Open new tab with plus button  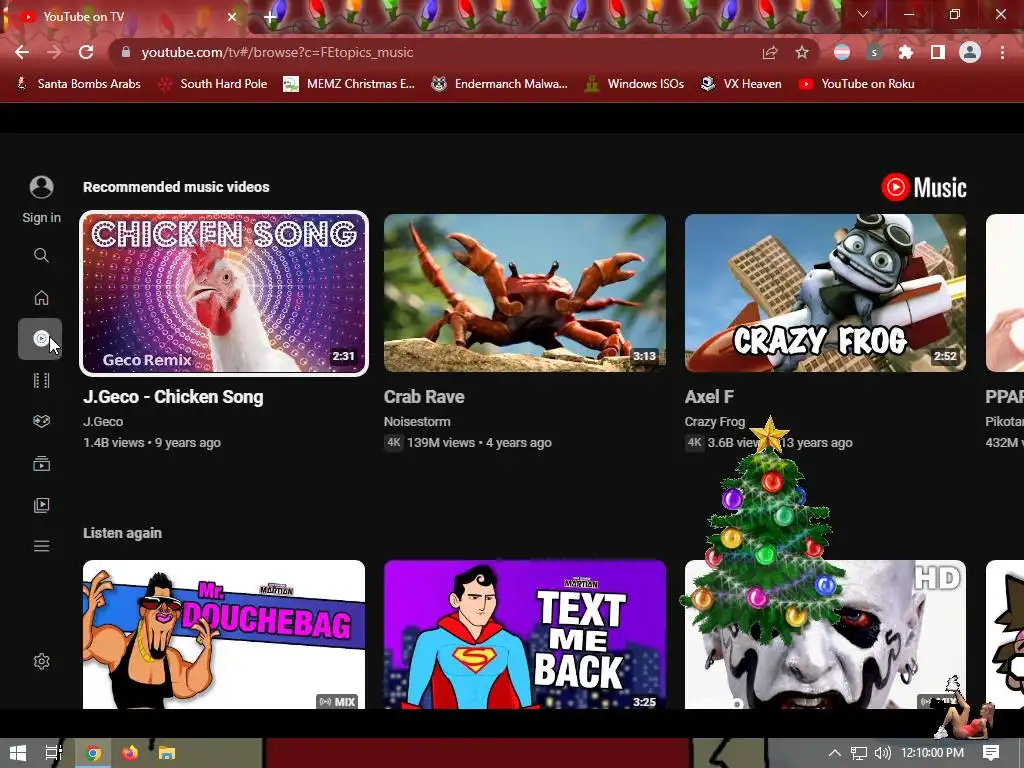point(270,17)
